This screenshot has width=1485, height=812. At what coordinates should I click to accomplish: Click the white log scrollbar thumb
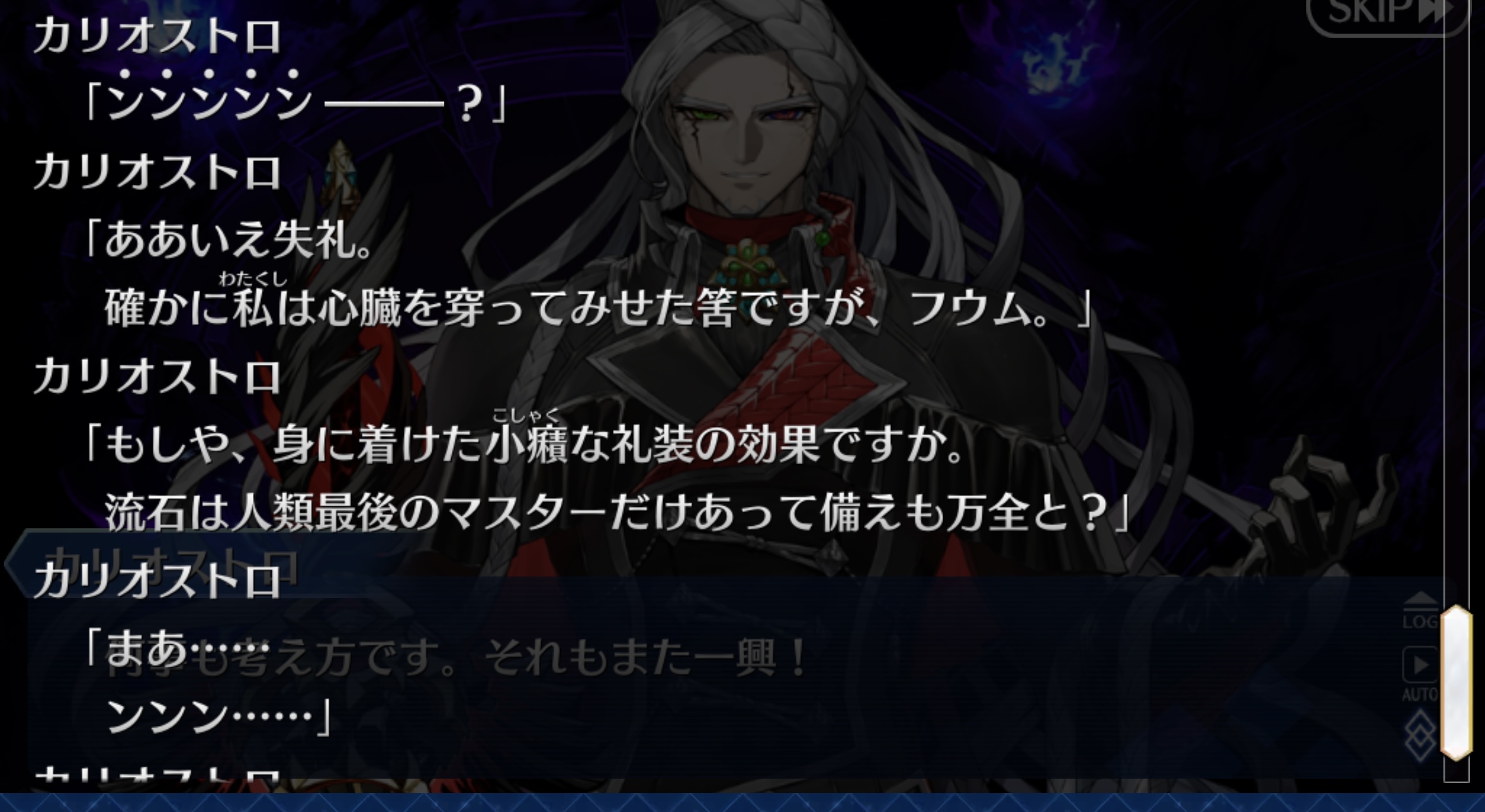tap(1457, 682)
